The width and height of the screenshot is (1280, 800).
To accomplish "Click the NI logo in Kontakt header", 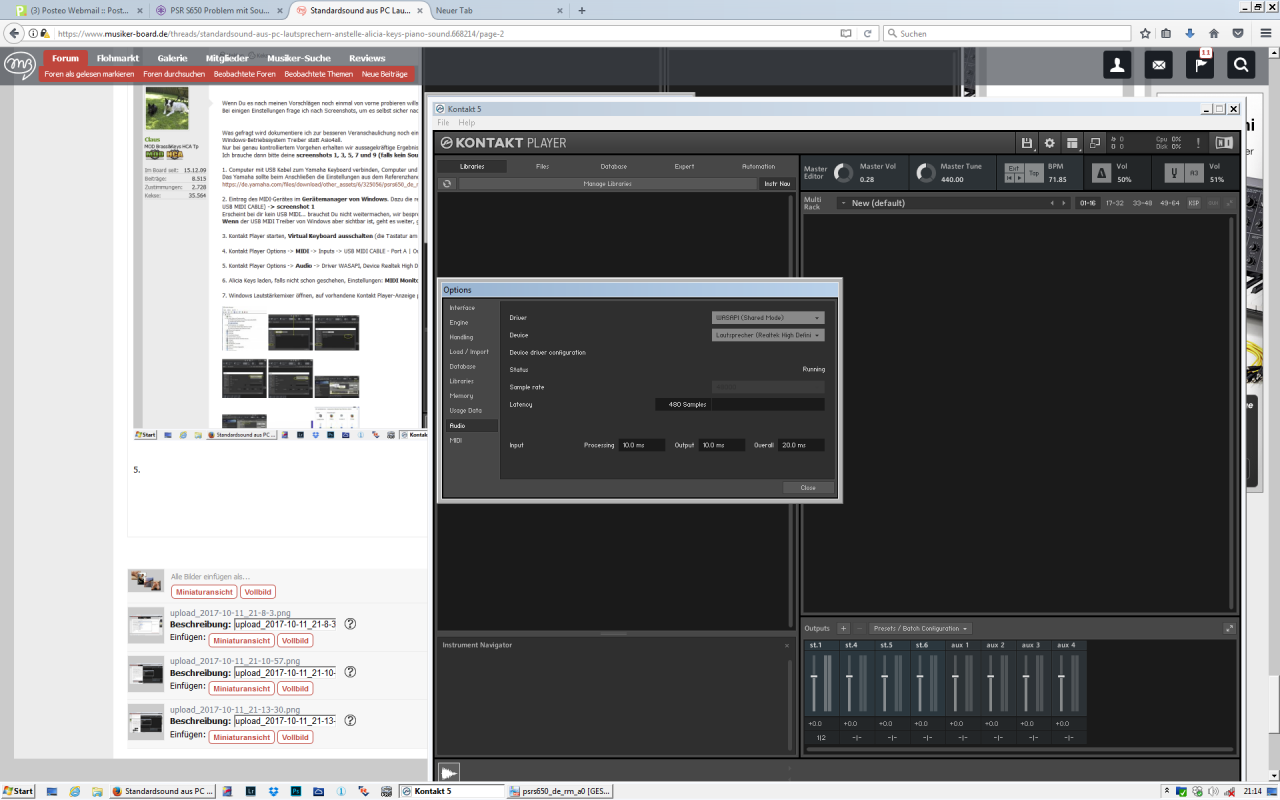I will coord(1224,143).
